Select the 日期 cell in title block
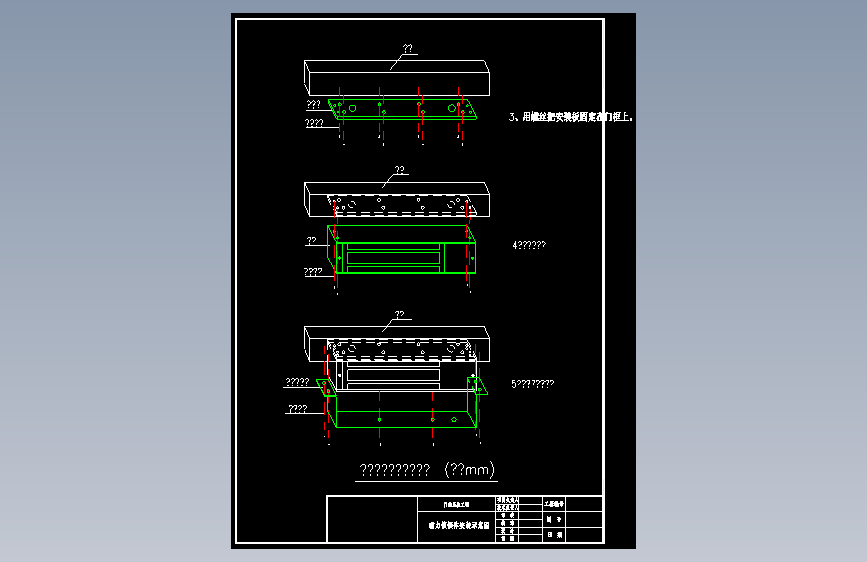 pyautogui.click(x=553, y=535)
